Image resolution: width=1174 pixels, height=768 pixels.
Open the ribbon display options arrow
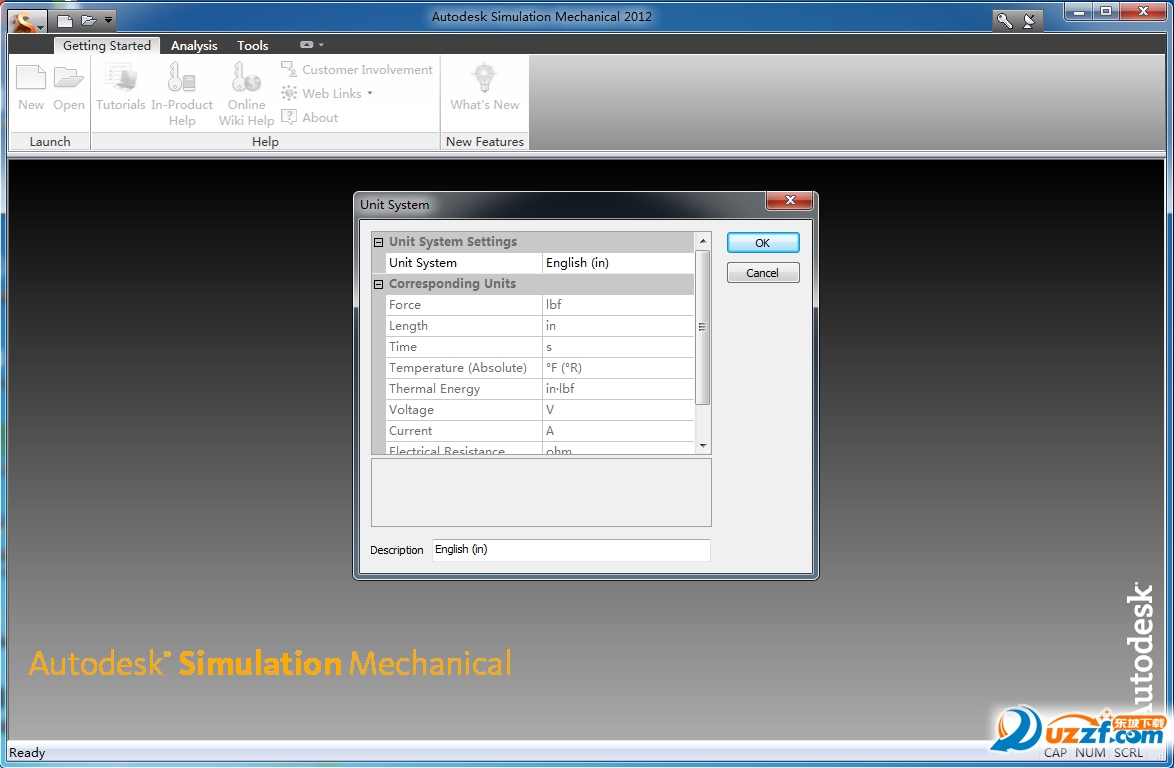[321, 45]
